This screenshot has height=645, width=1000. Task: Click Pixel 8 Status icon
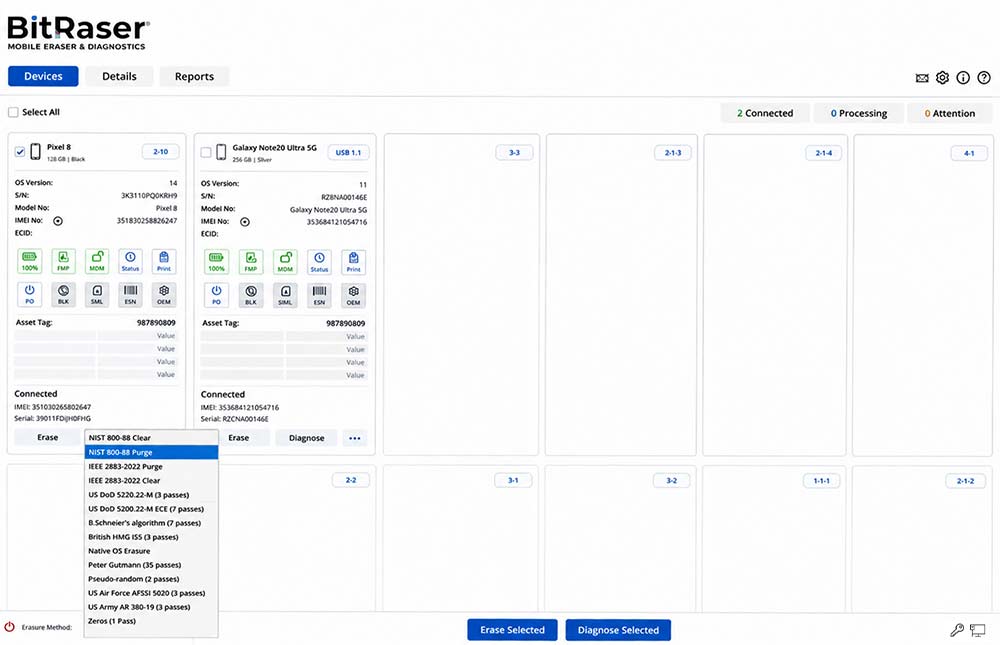point(130,261)
